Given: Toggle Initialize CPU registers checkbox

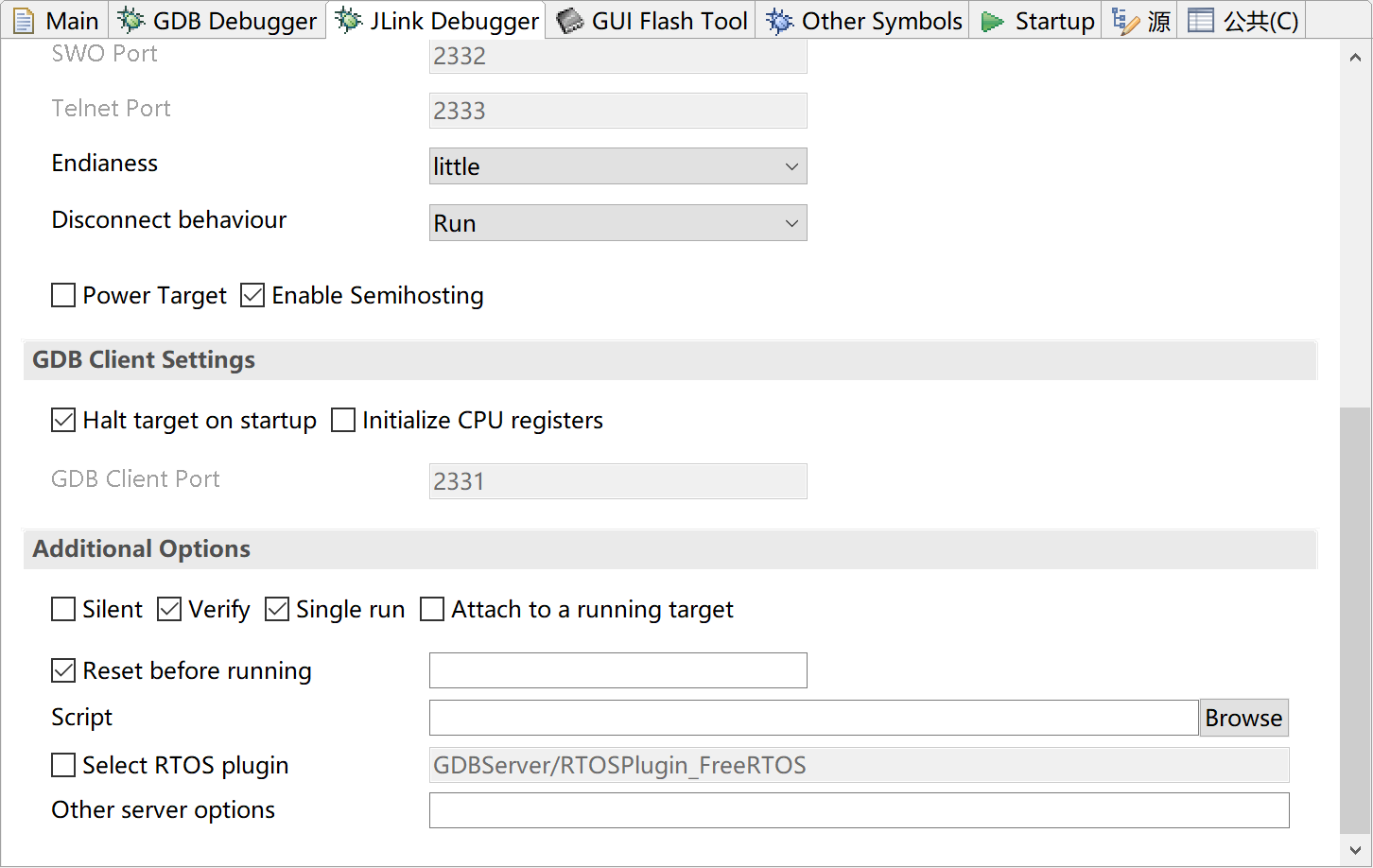Looking at the screenshot, I should [x=343, y=420].
